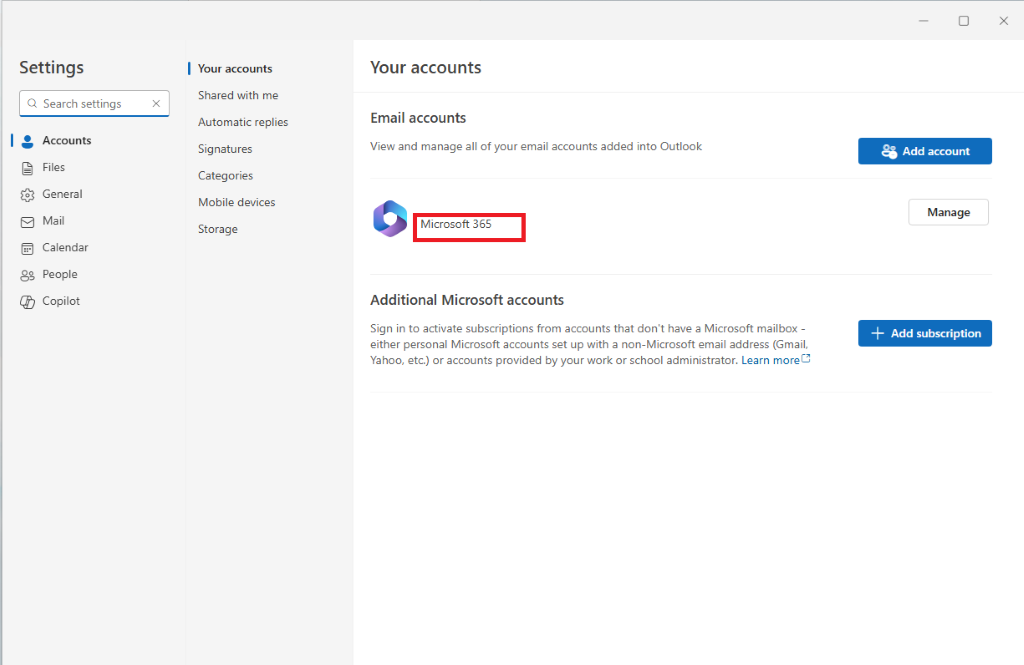Minimize the Settings window
The width and height of the screenshot is (1024, 665).
pos(923,21)
